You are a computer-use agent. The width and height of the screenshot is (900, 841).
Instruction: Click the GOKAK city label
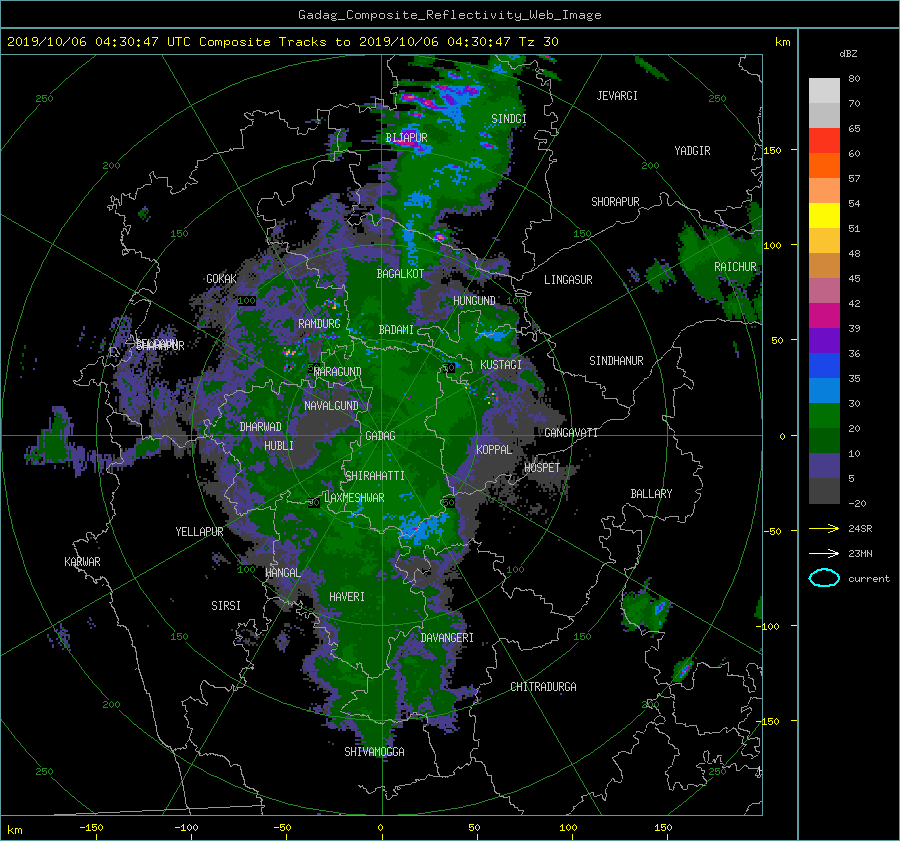coord(221,279)
